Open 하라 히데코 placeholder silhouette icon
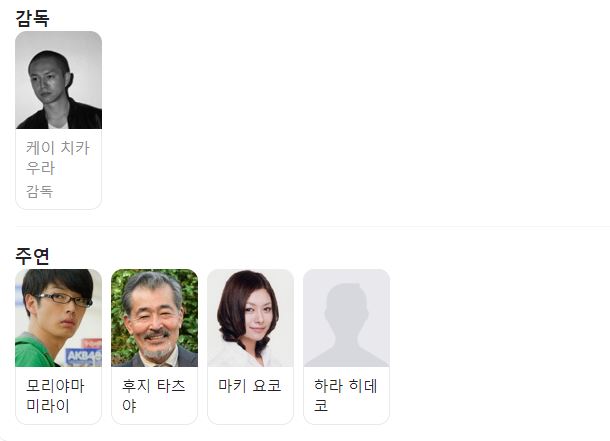 [x=346, y=318]
